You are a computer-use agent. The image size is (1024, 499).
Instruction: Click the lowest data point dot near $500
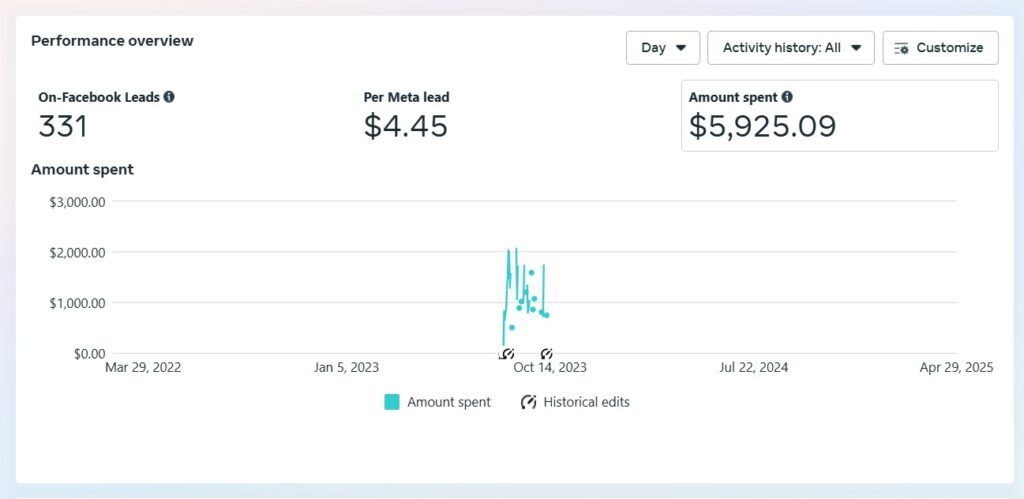point(512,327)
